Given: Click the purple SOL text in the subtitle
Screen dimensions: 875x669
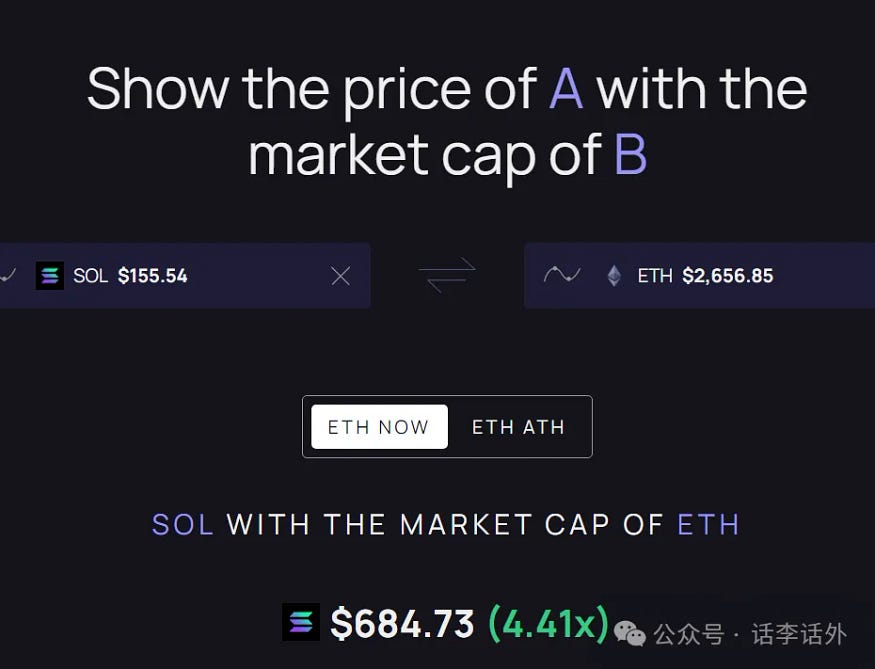Looking at the screenshot, I should point(183,525).
